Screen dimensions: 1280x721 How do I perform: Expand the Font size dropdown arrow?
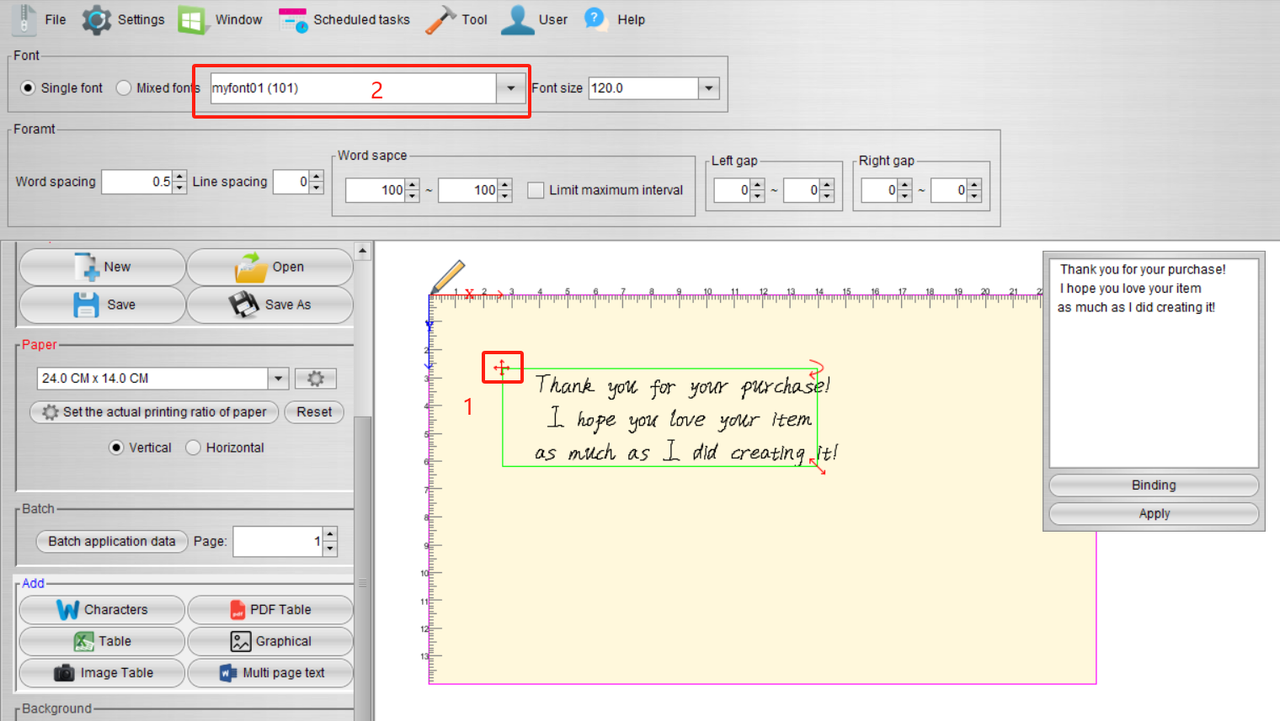[x=708, y=88]
